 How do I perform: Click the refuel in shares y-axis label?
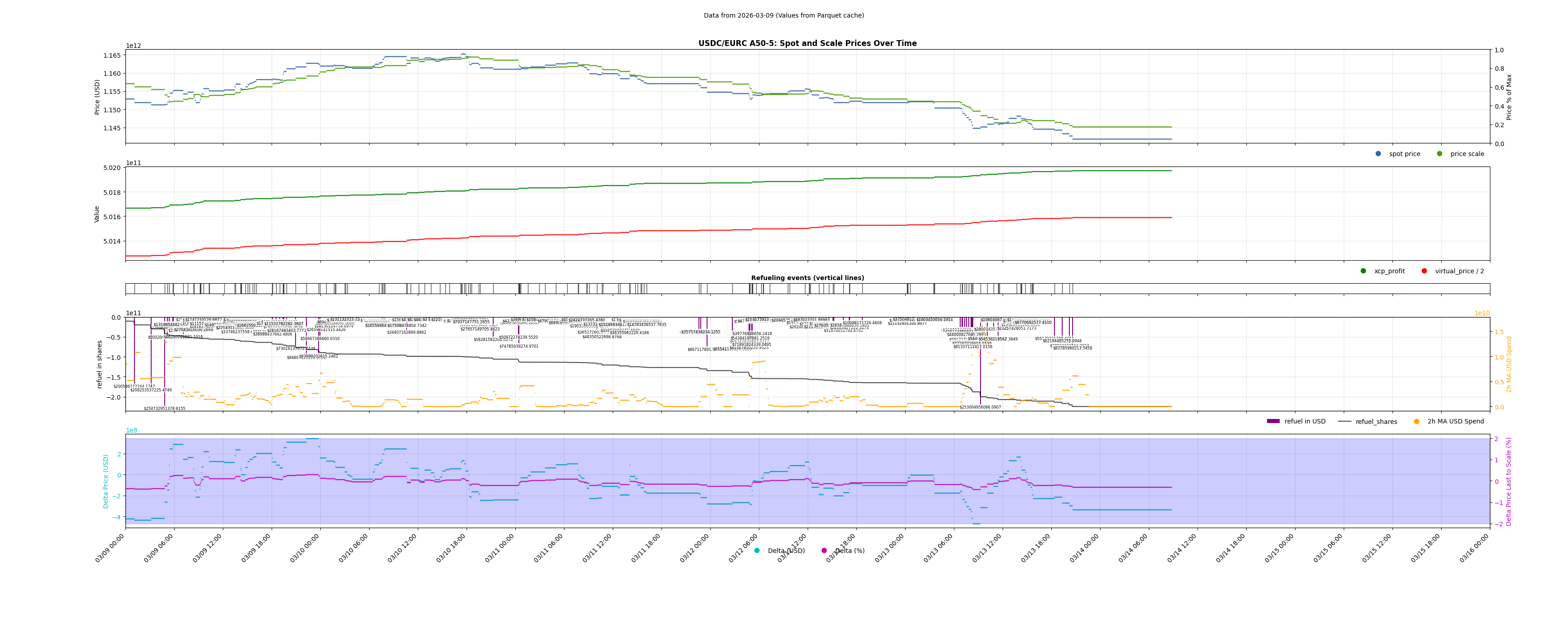pos(100,364)
